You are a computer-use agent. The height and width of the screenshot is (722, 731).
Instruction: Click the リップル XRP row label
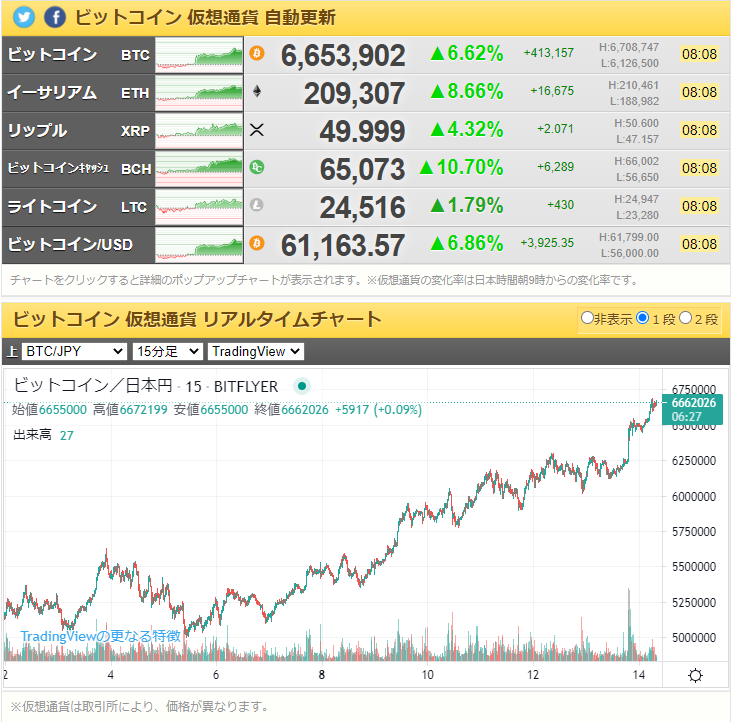point(78,131)
